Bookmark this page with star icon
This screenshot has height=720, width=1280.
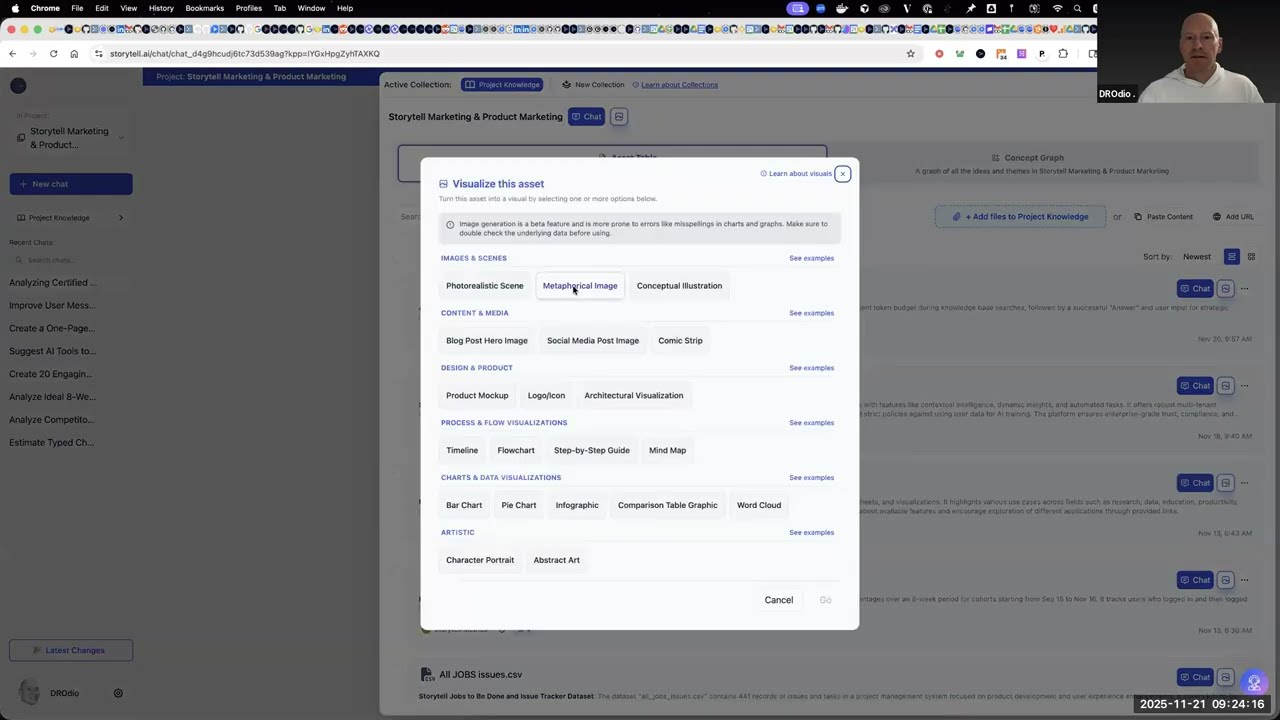(910, 54)
